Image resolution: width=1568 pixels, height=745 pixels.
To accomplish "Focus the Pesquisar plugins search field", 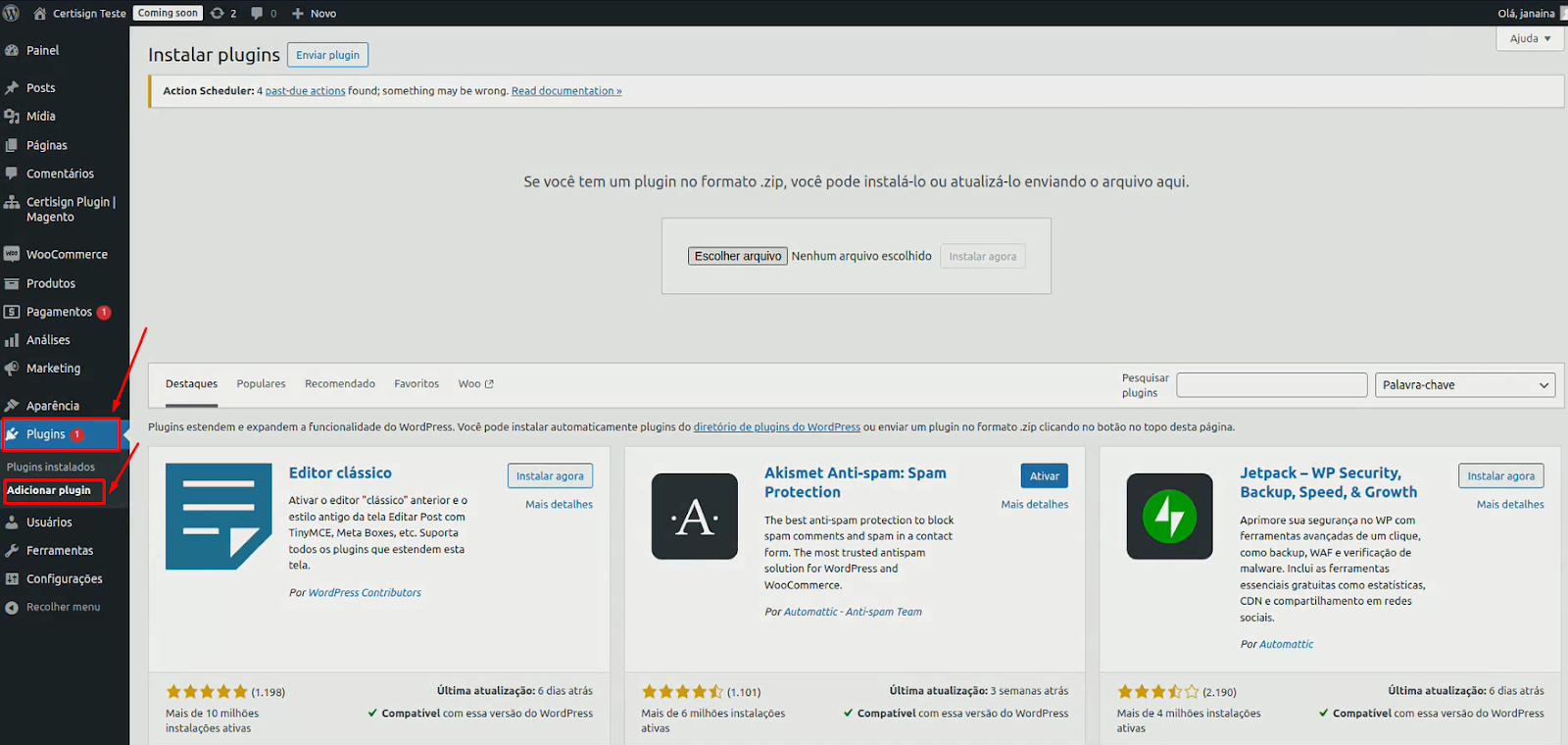I will [x=1272, y=385].
